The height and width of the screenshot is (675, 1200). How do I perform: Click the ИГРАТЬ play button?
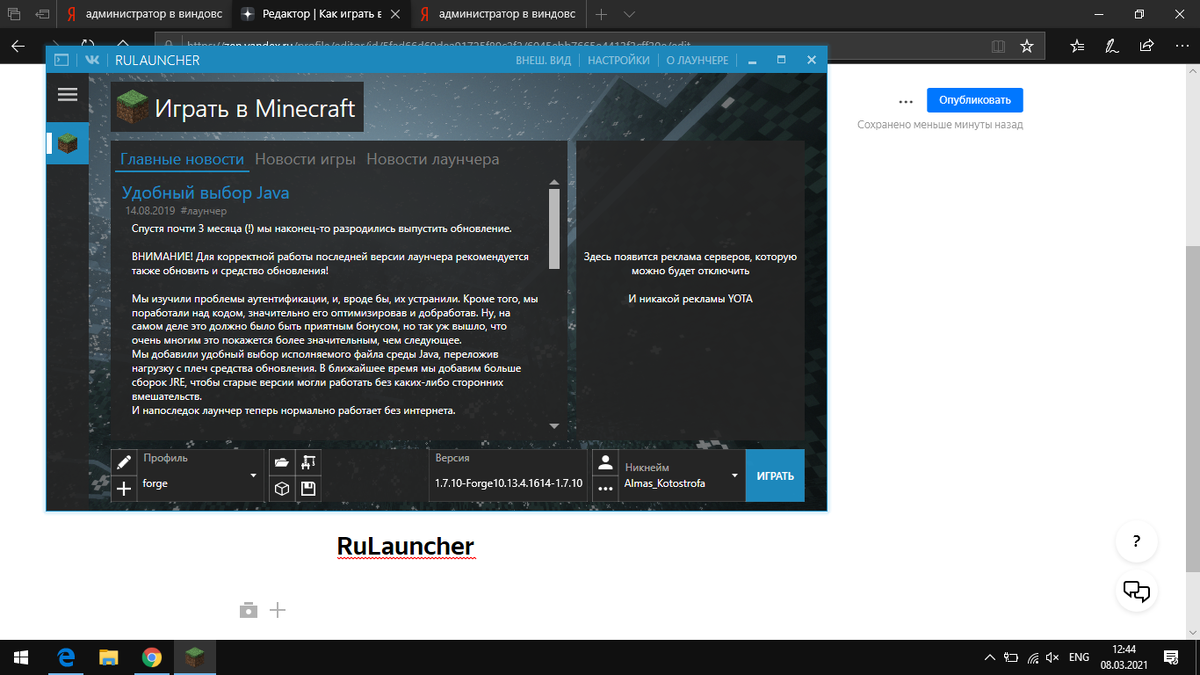pyautogui.click(x=775, y=476)
